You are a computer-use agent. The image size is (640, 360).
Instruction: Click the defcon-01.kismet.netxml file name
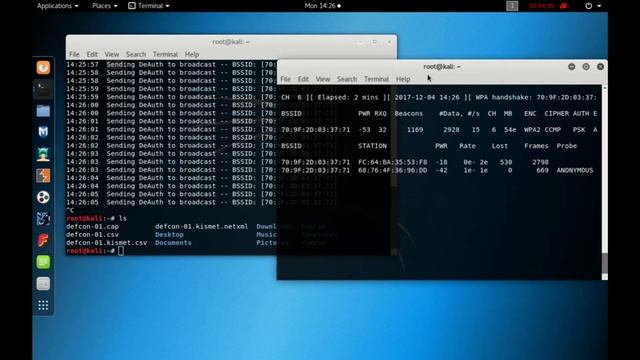click(x=202, y=227)
